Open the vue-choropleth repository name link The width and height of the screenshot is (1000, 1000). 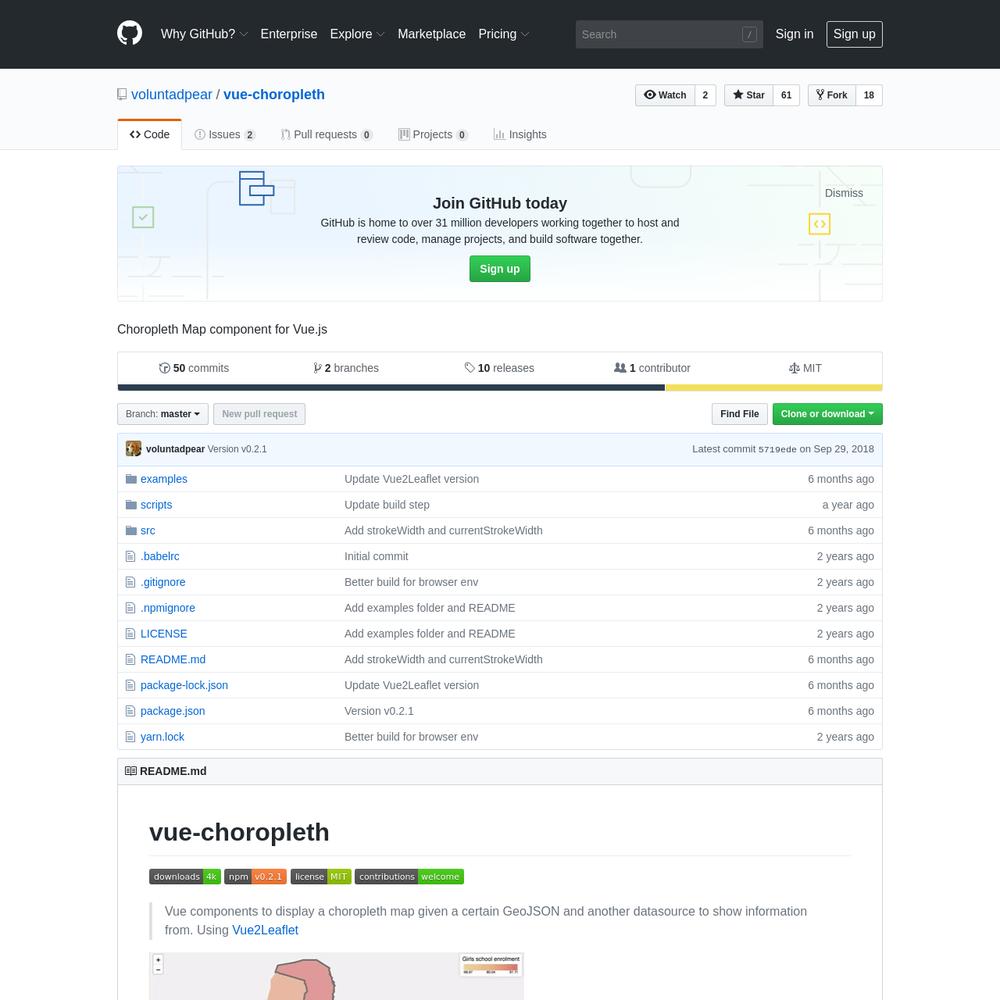coord(274,94)
